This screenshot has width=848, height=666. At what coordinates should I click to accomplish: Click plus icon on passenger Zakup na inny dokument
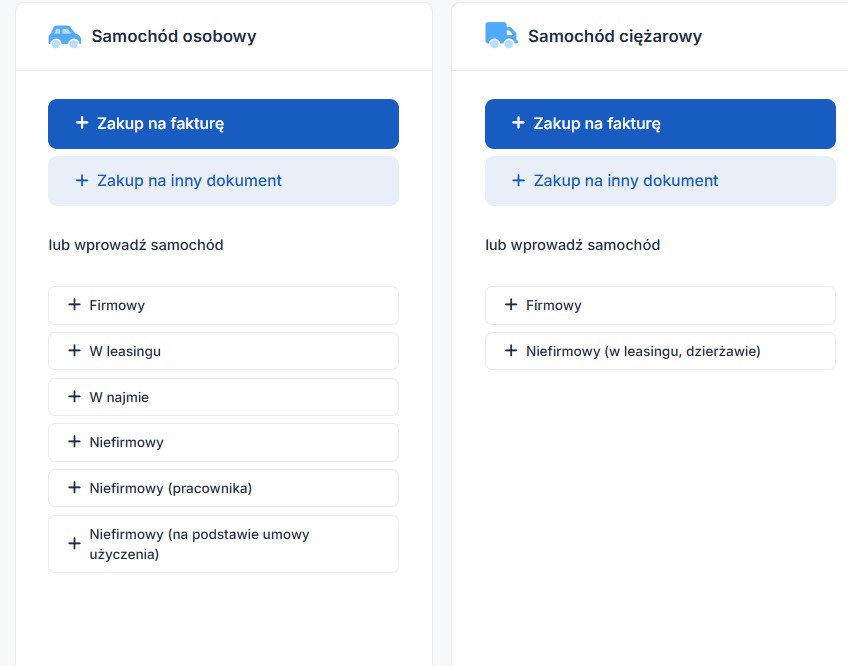(82, 180)
